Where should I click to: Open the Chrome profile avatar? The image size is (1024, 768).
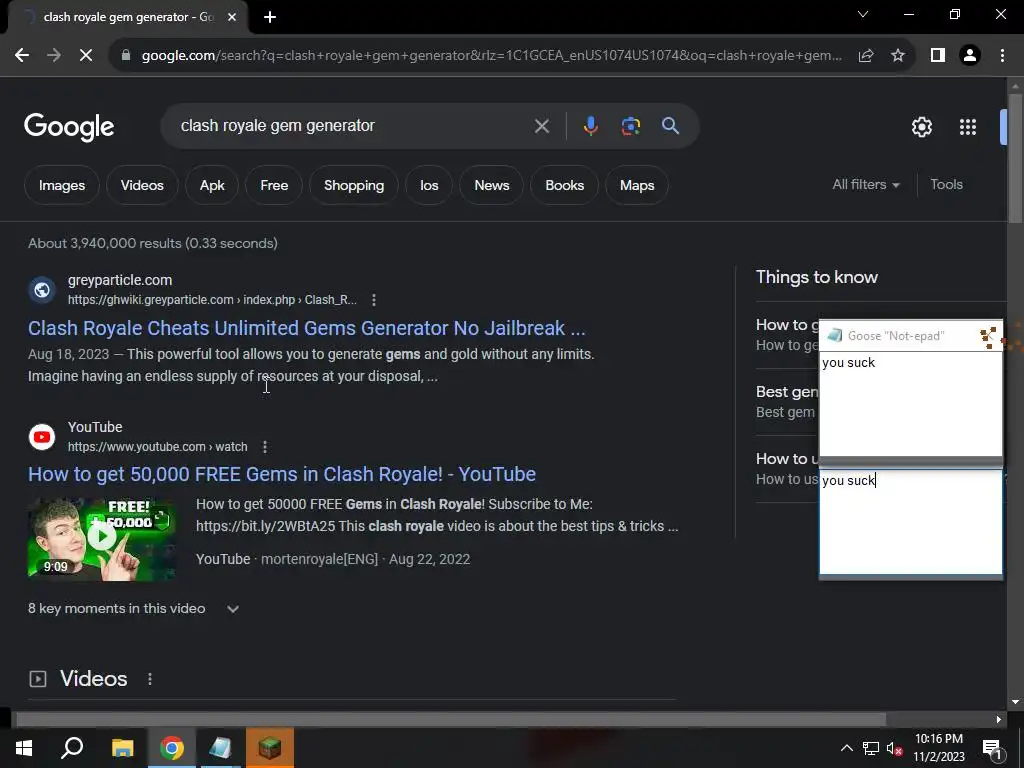(970, 56)
